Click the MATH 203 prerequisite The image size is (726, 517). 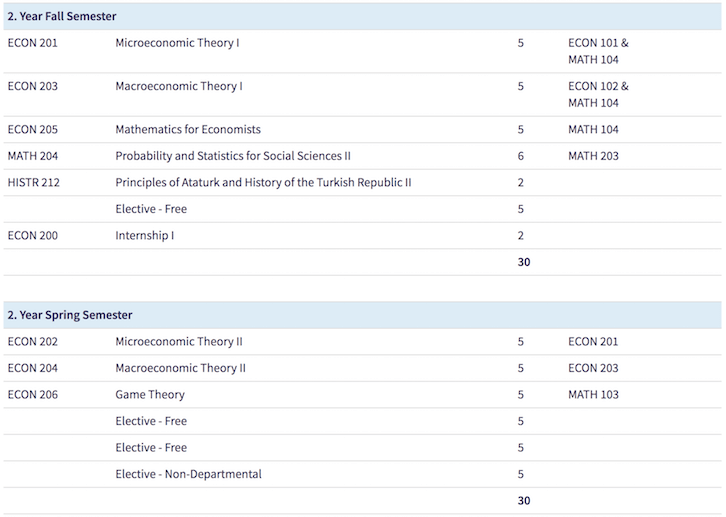coord(593,156)
